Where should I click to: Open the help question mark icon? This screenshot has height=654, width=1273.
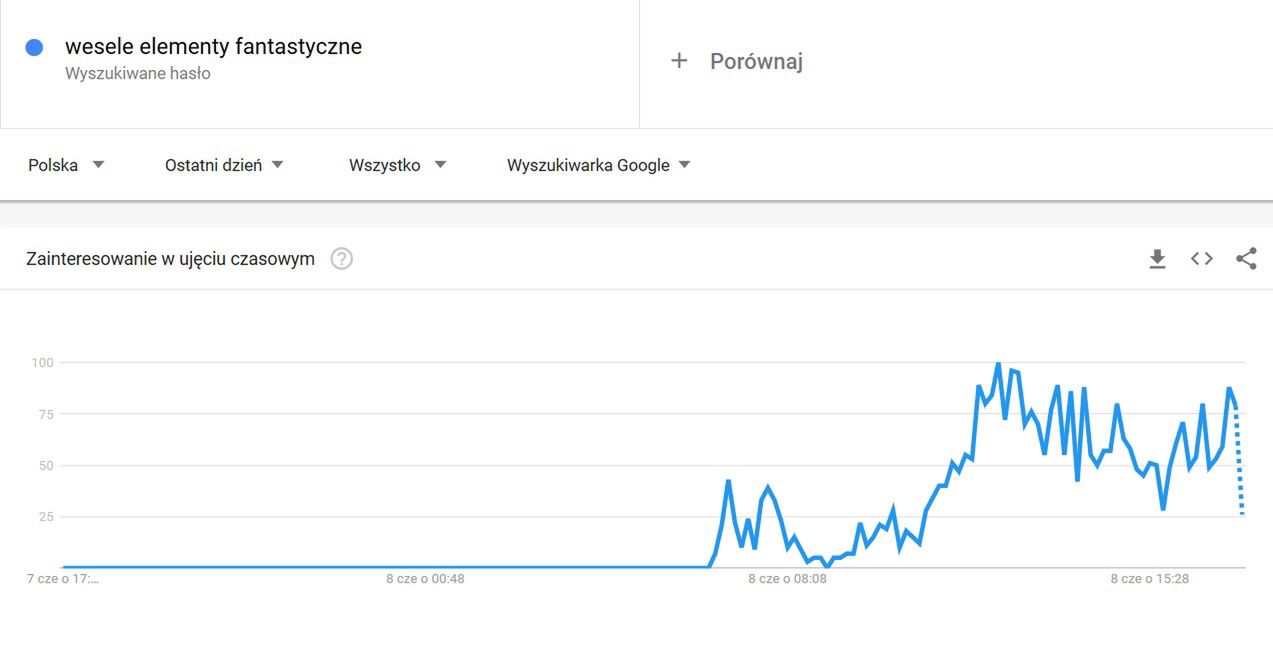342,259
